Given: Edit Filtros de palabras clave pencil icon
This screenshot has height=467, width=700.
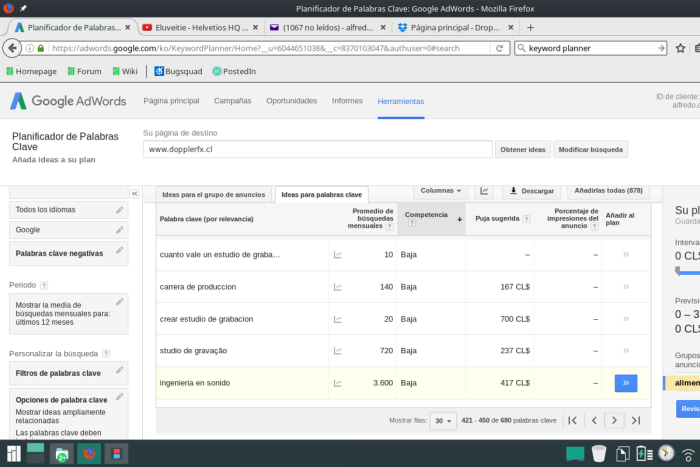Looking at the screenshot, I should (x=120, y=370).
